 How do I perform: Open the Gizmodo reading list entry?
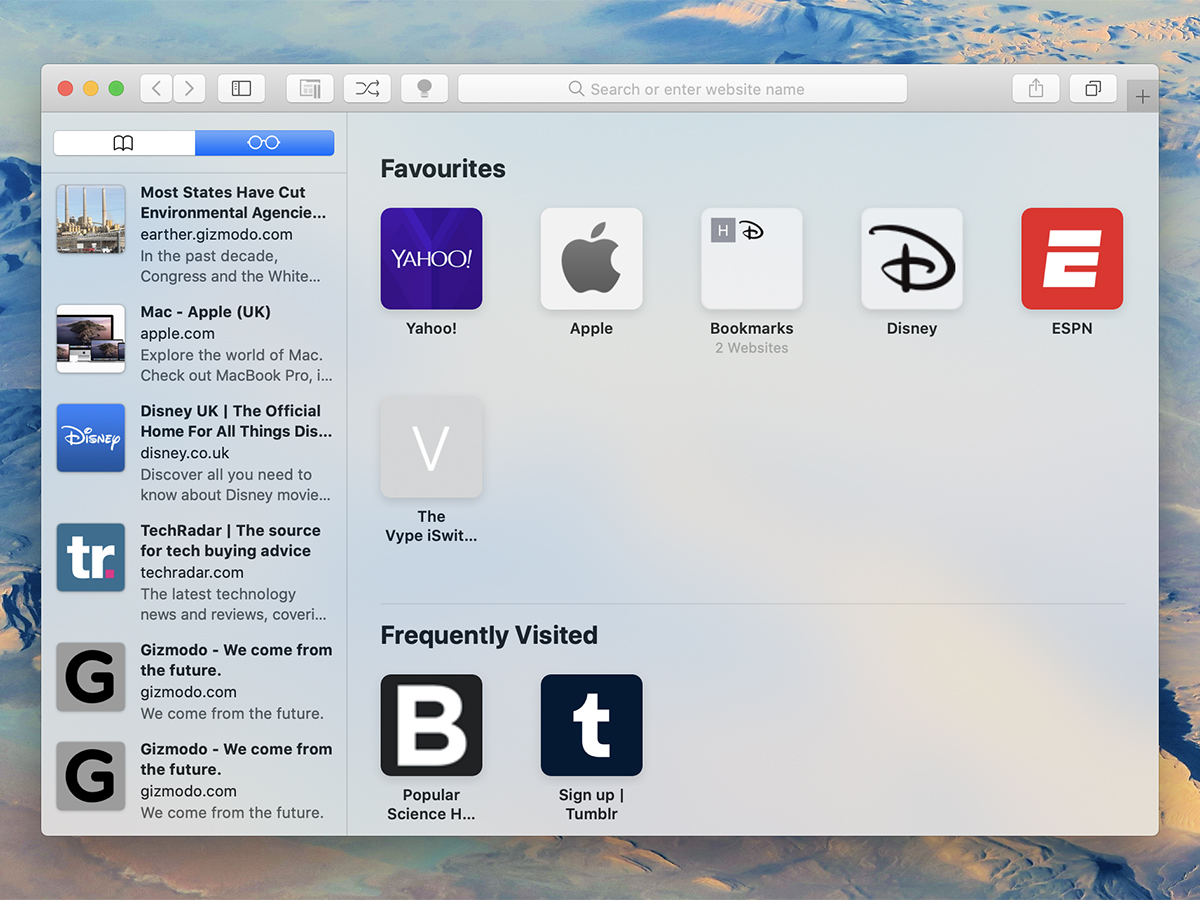pyautogui.click(x=195, y=680)
